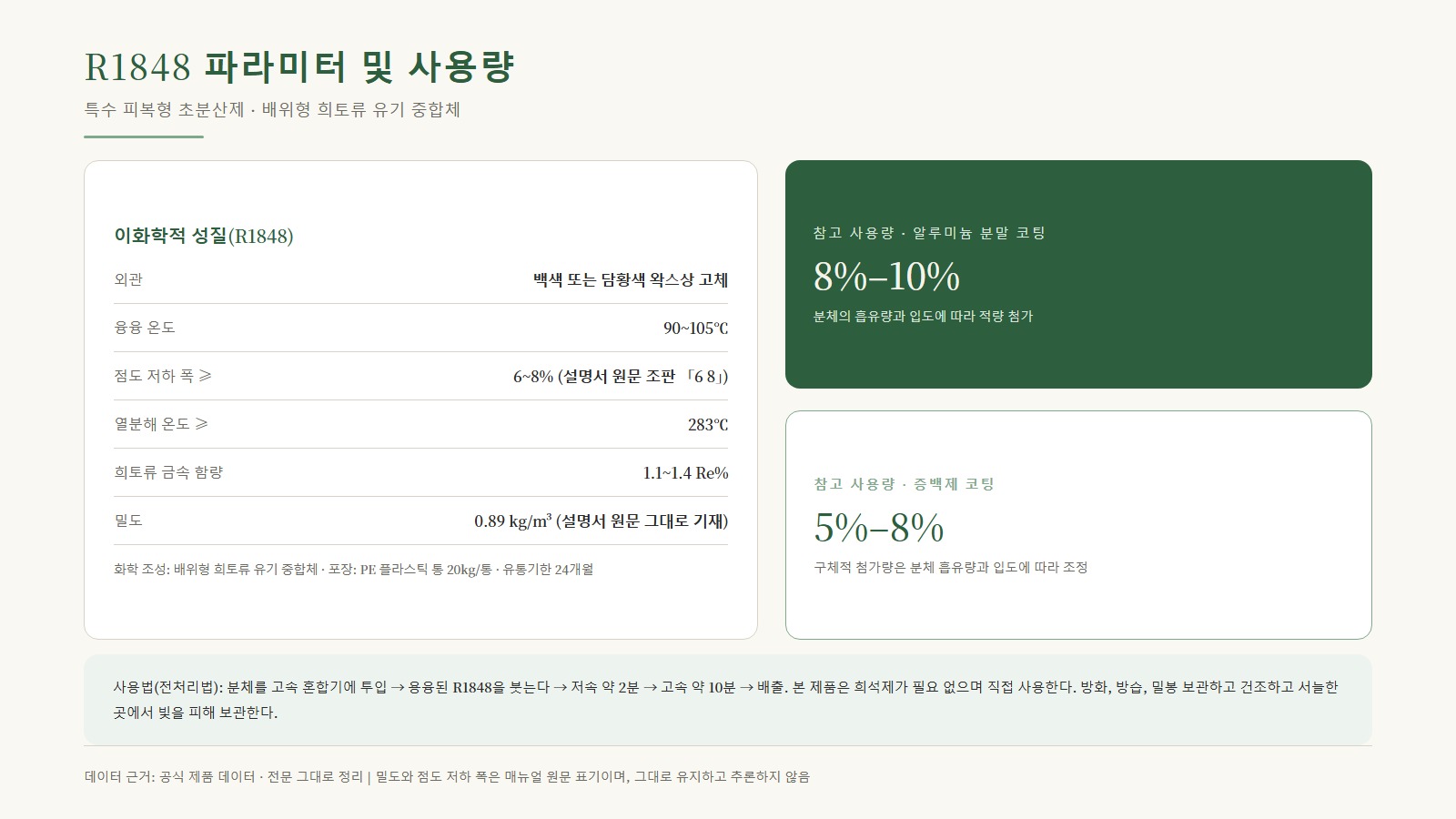Image resolution: width=1456 pixels, height=819 pixels.
Task: Click the note starting '화학 조성: 배위형 희토류'
Action: pos(354,570)
